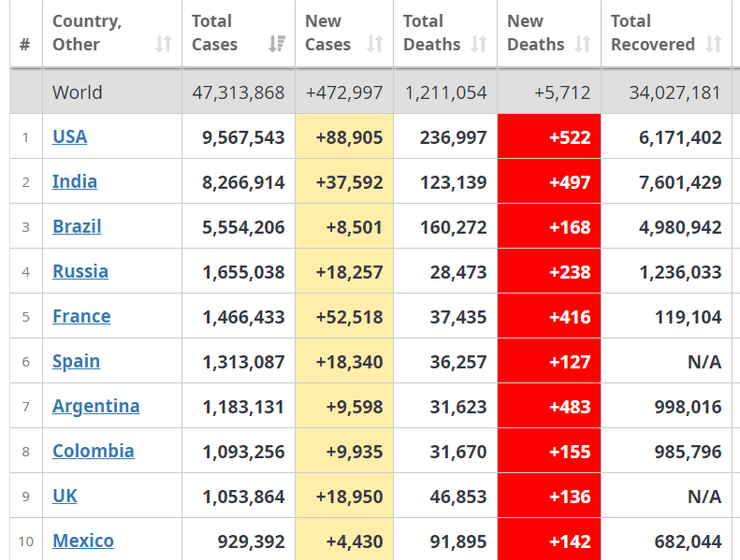This screenshot has height=560, width=740.
Task: Click sort icon in Country, Other column
Action: pyautogui.click(x=163, y=44)
